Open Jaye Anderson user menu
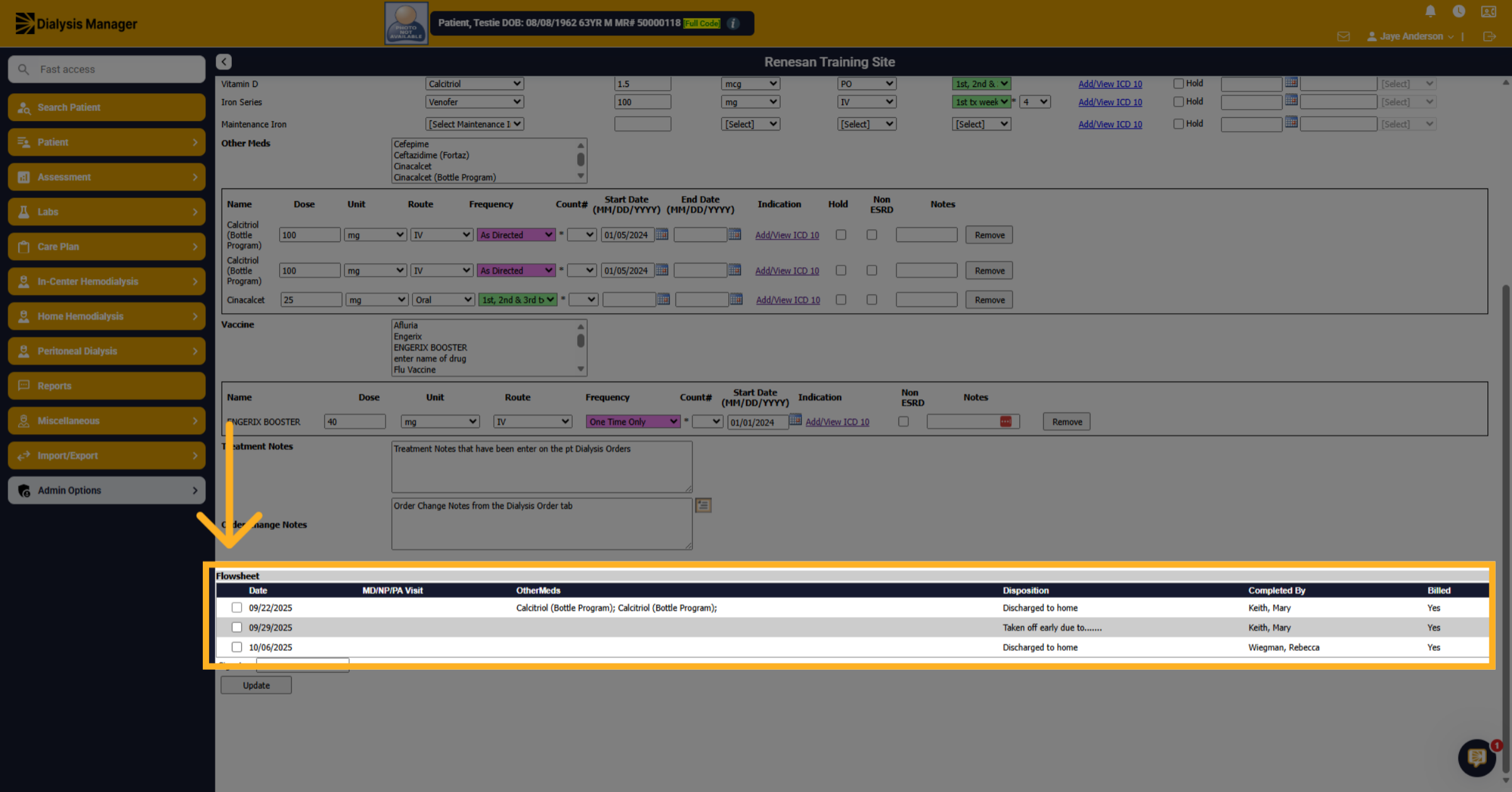The height and width of the screenshot is (792, 1512). [1410, 37]
